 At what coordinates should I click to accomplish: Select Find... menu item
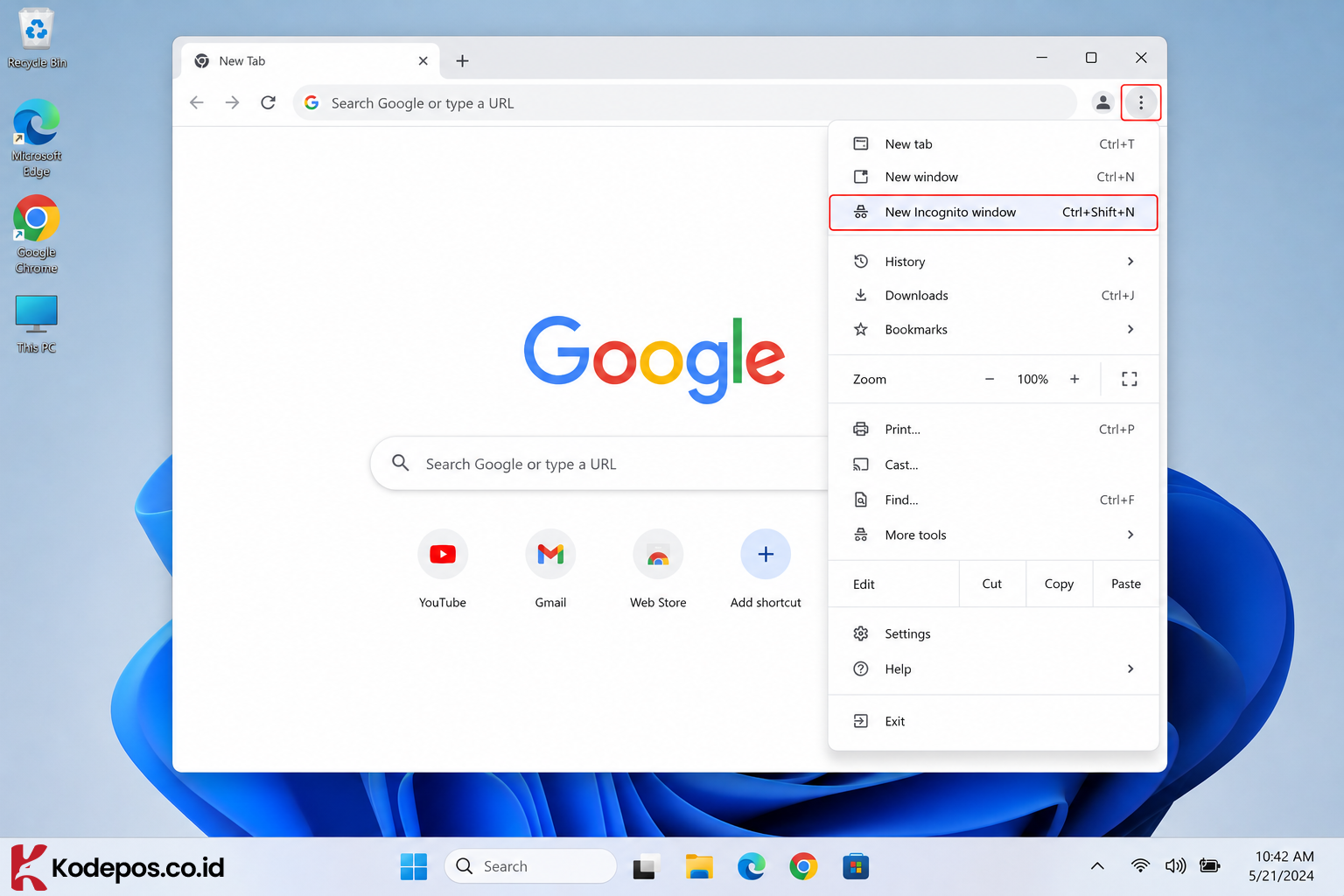(993, 500)
